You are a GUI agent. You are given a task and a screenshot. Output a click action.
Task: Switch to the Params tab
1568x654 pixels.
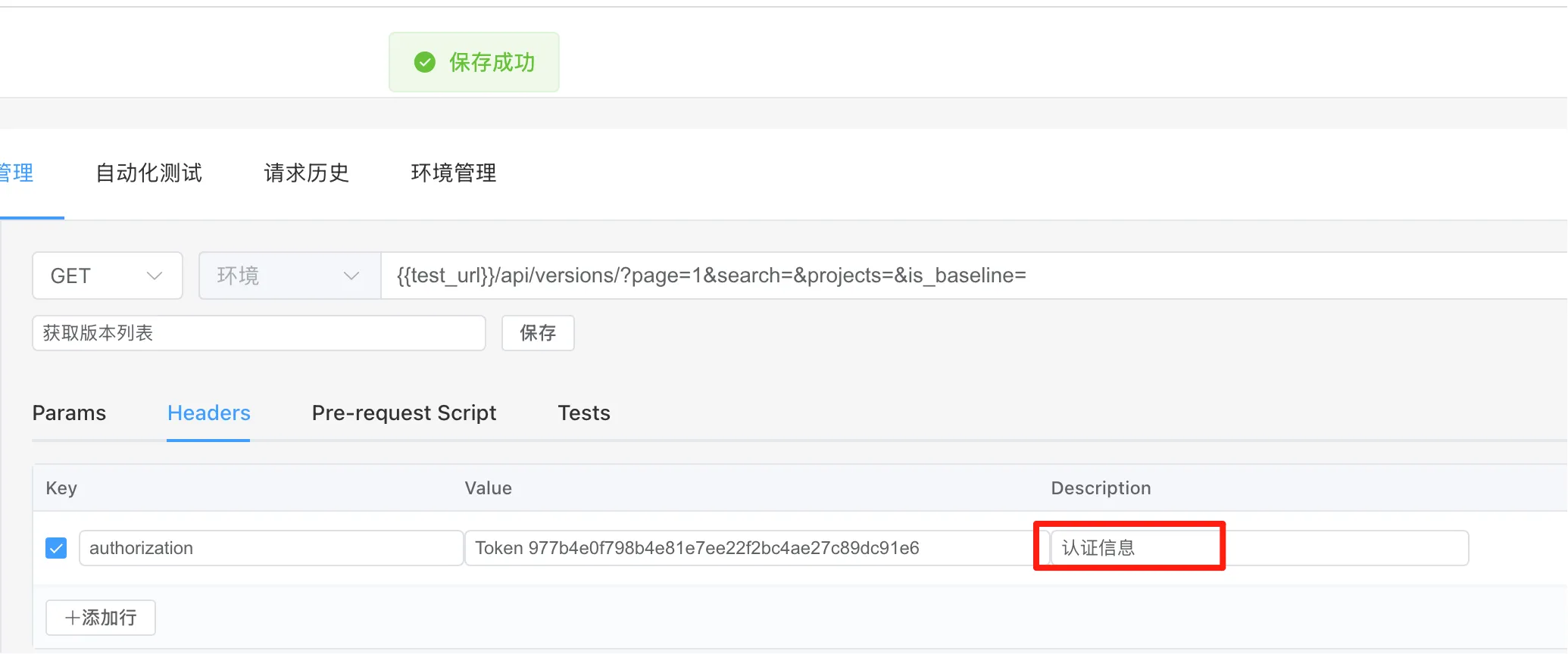tap(69, 413)
